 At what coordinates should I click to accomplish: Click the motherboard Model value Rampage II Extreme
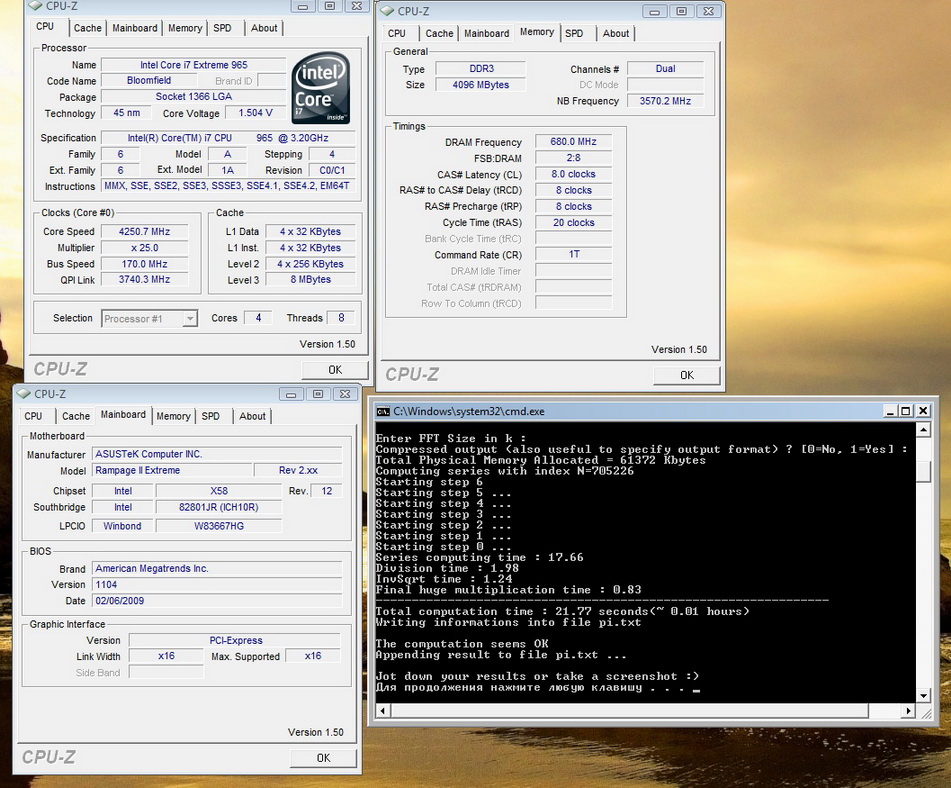172,470
